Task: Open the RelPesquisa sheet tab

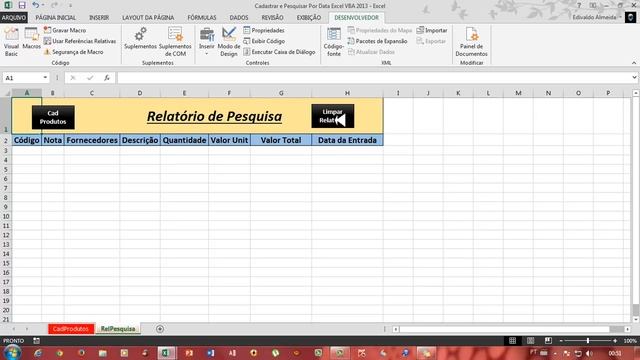Action: [x=118, y=329]
